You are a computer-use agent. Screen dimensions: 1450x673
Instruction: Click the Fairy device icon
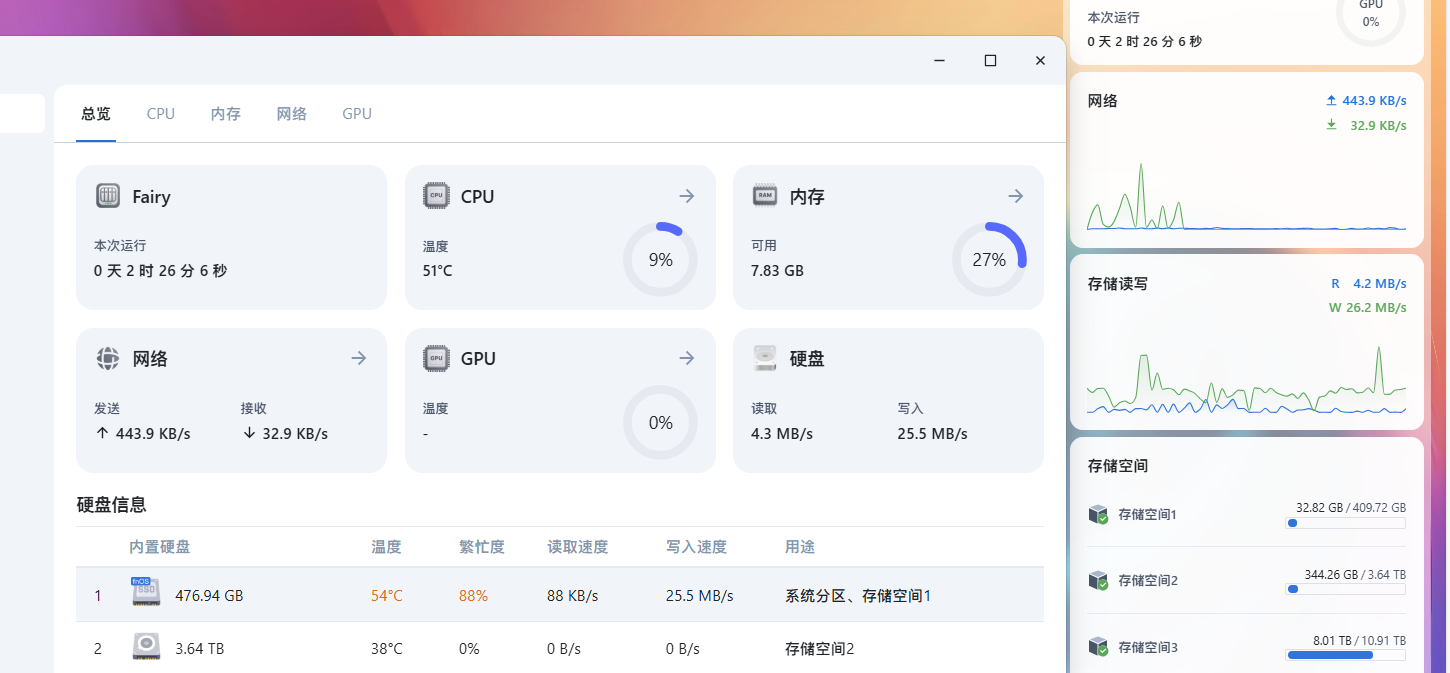(x=108, y=196)
